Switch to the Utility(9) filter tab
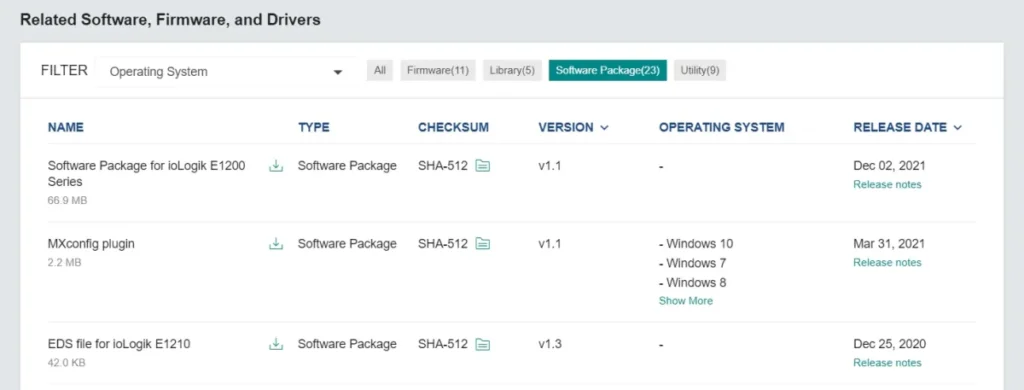1024x390 pixels. click(700, 71)
